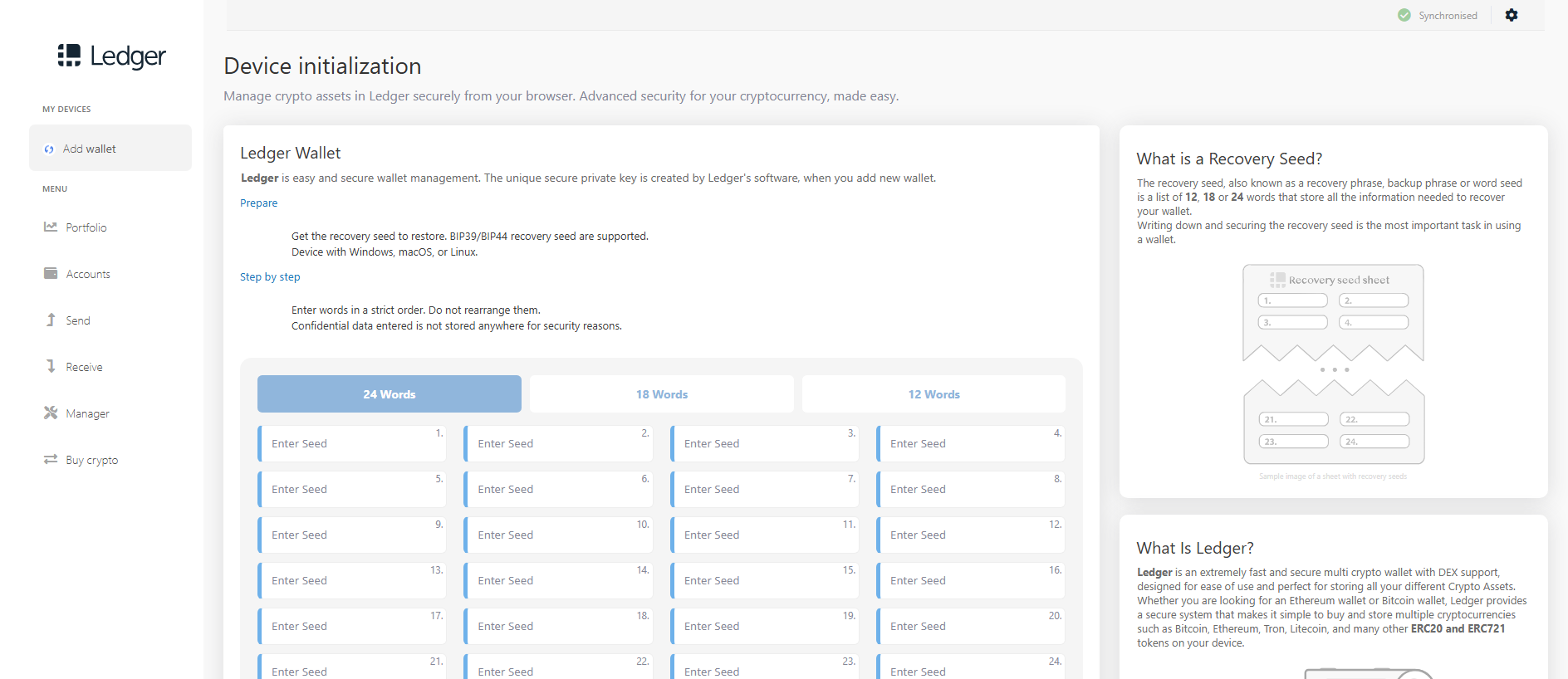
Task: Click the What Is Ledger? heading
Action: [1195, 548]
